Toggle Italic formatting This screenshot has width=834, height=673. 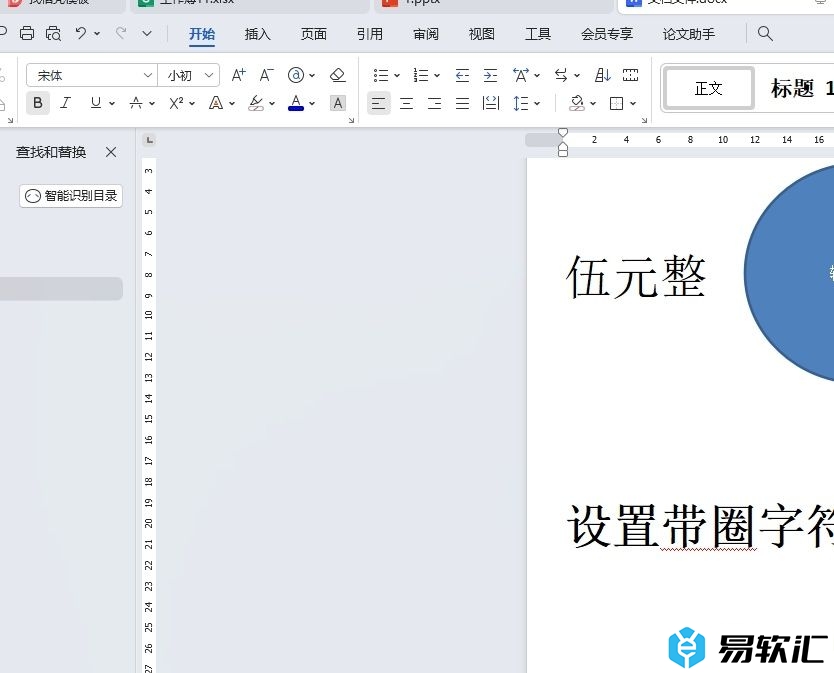coord(65,103)
